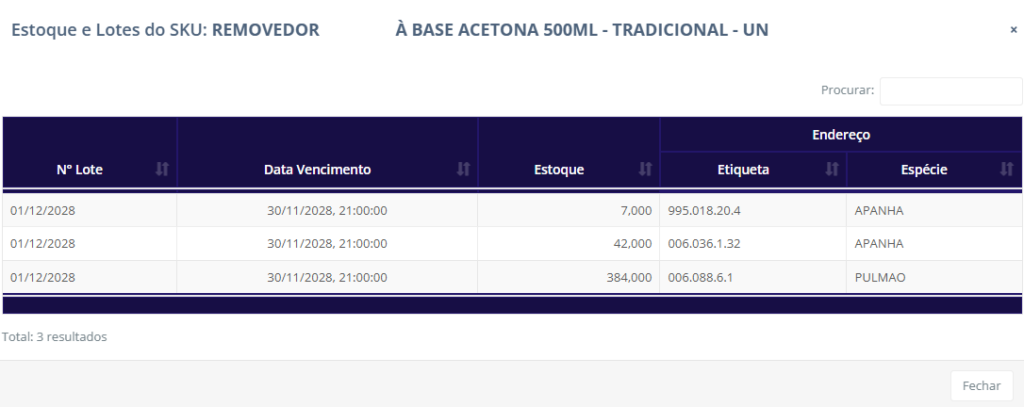Select the 384,000 stock value
The height and width of the screenshot is (407, 1024).
628,277
